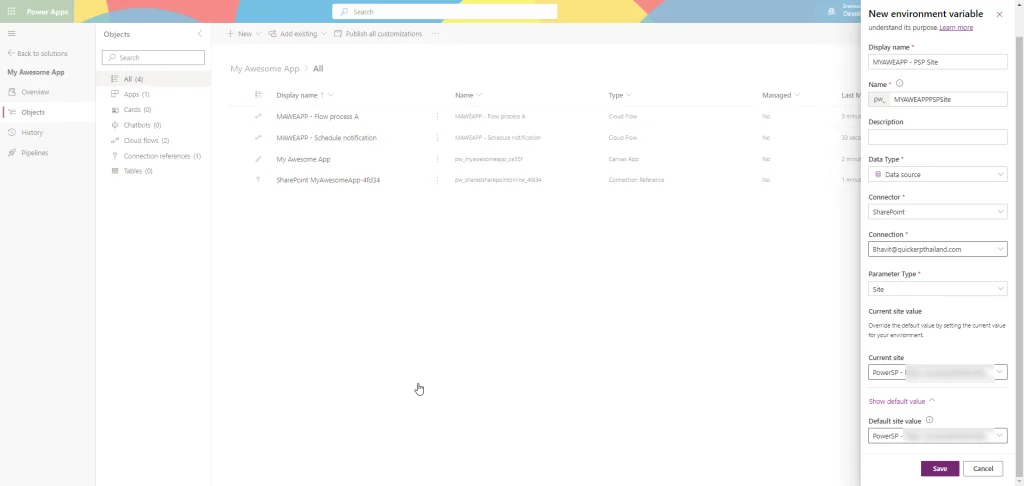Screen dimensions: 1024x486
Task: Edit the Name field MYAWEAPPPSPSite
Action: tap(949, 99)
